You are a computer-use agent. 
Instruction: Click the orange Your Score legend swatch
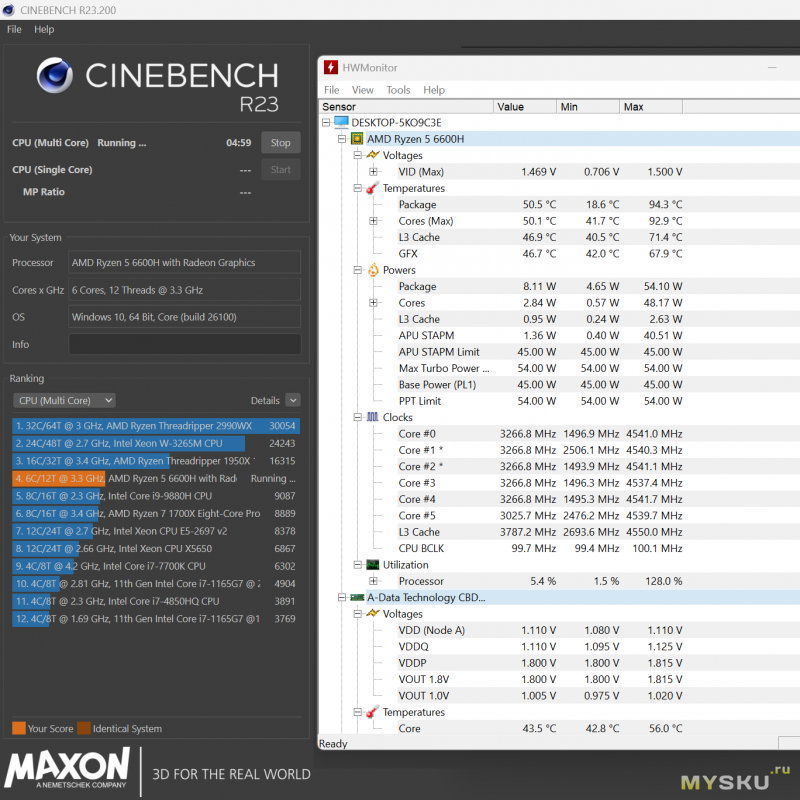coord(19,728)
